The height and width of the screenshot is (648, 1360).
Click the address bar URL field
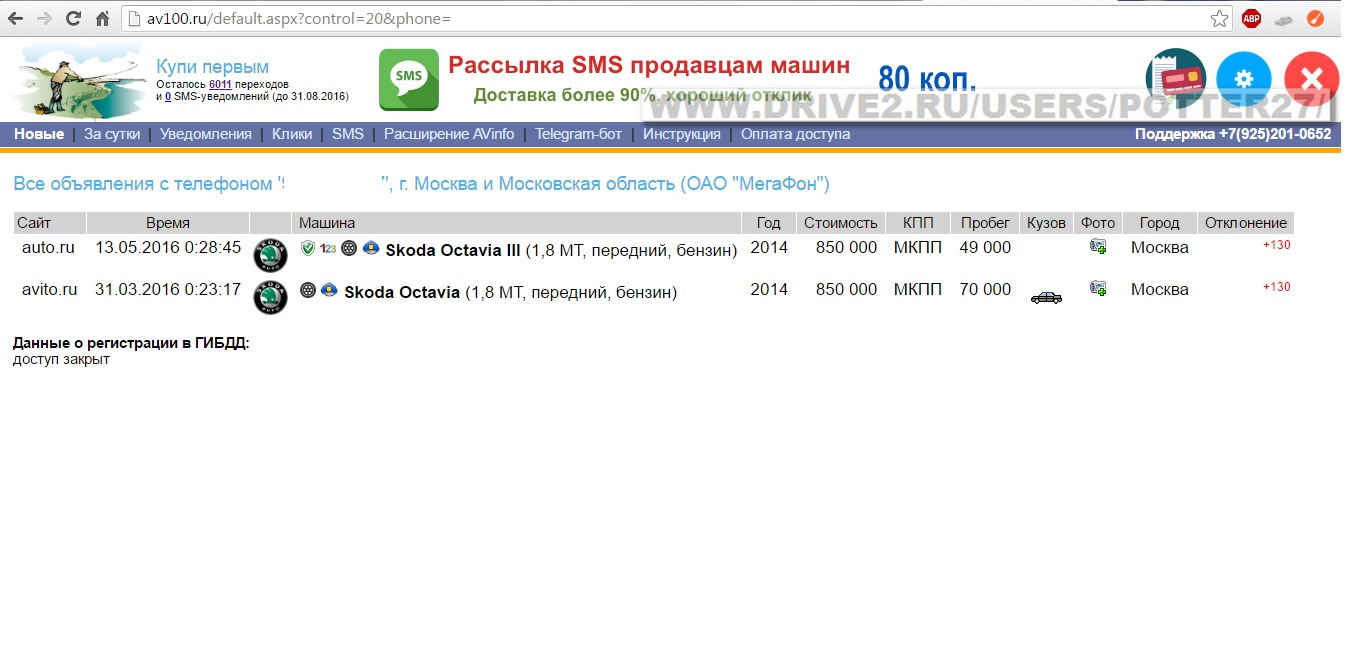[676, 18]
